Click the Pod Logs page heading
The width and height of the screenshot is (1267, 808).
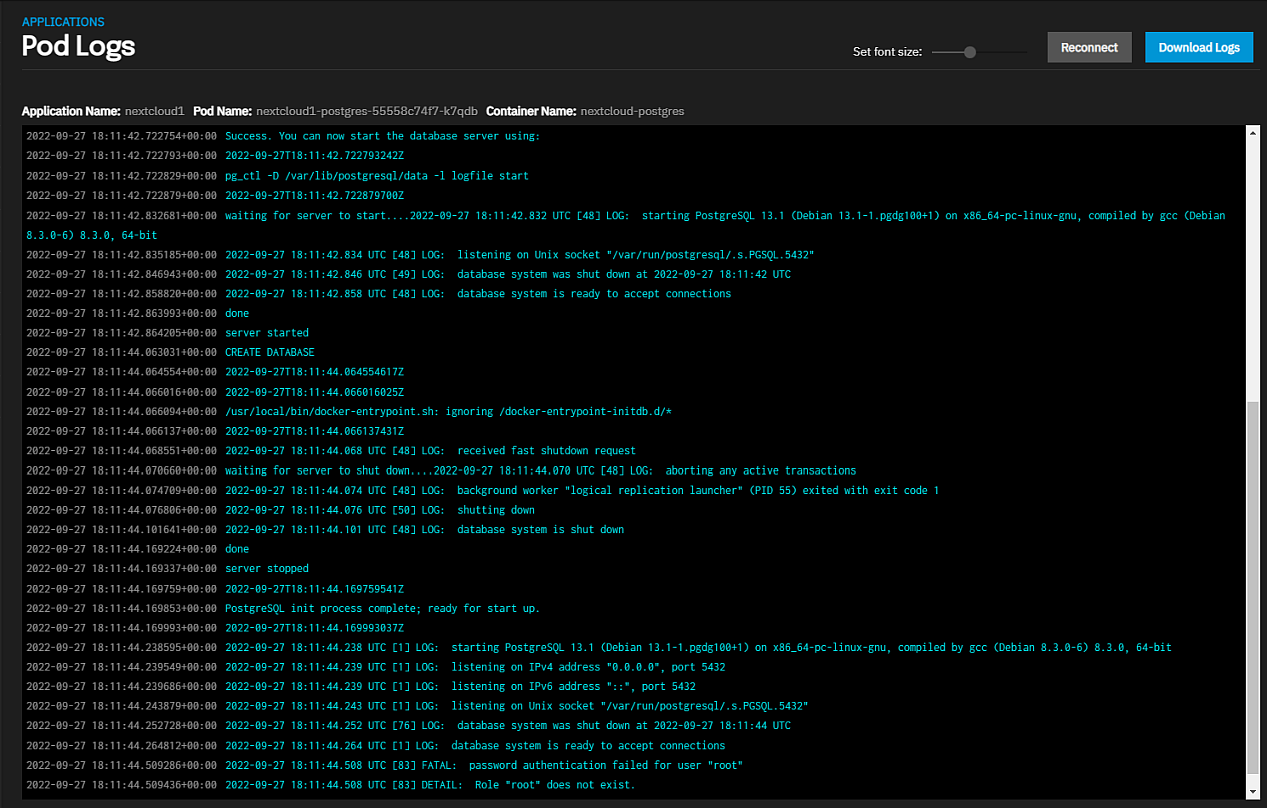[78, 46]
